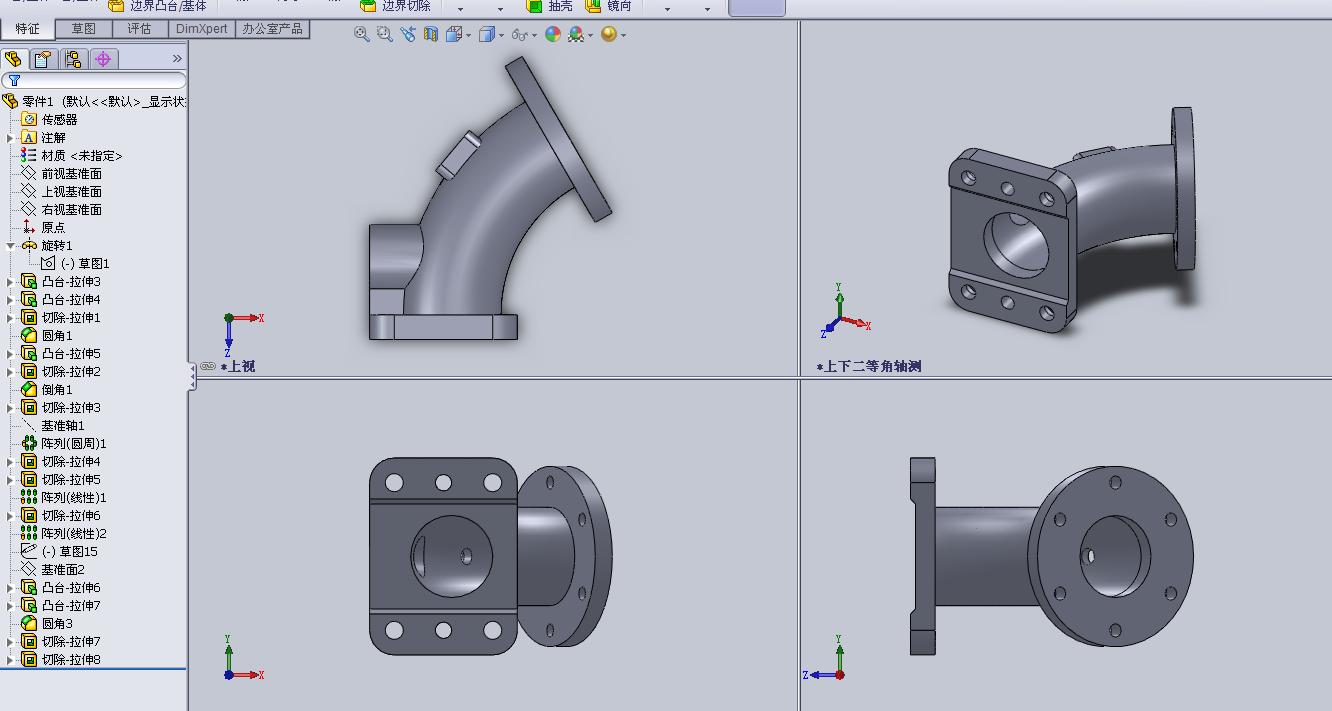
Task: Select the 基准轴1 axis feature
Action: pos(53,425)
